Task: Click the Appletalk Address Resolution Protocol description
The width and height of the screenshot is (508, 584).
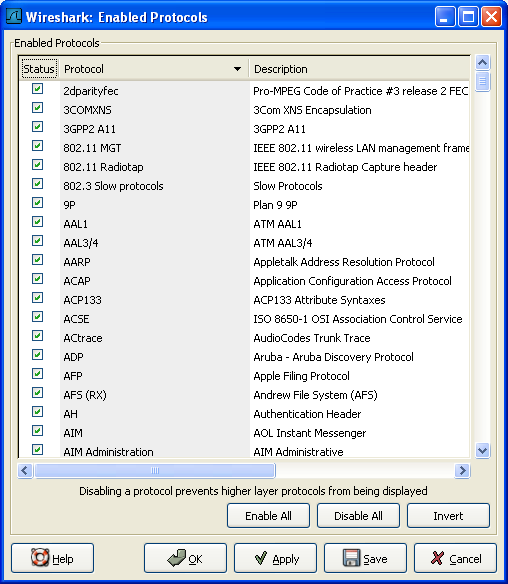Action: 344,262
